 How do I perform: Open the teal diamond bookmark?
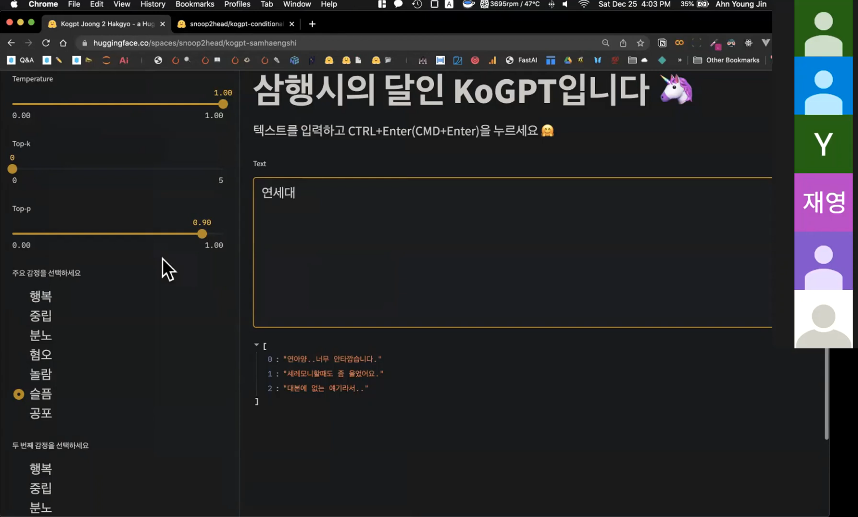(x=662, y=60)
